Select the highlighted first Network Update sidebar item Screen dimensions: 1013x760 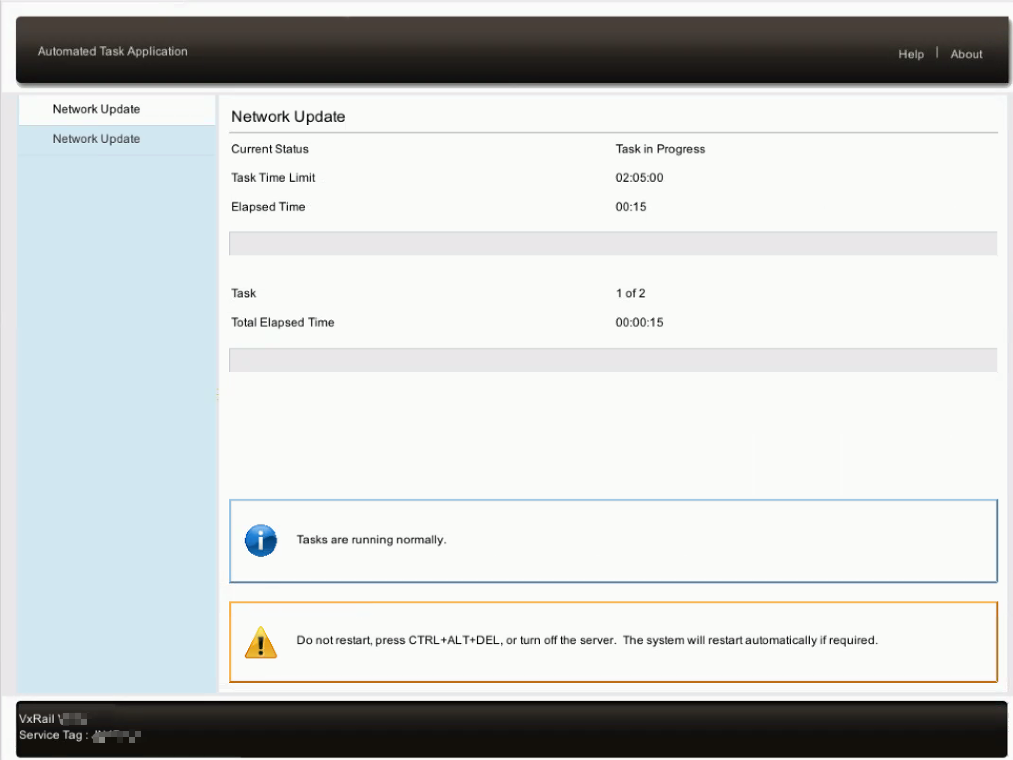(96, 109)
